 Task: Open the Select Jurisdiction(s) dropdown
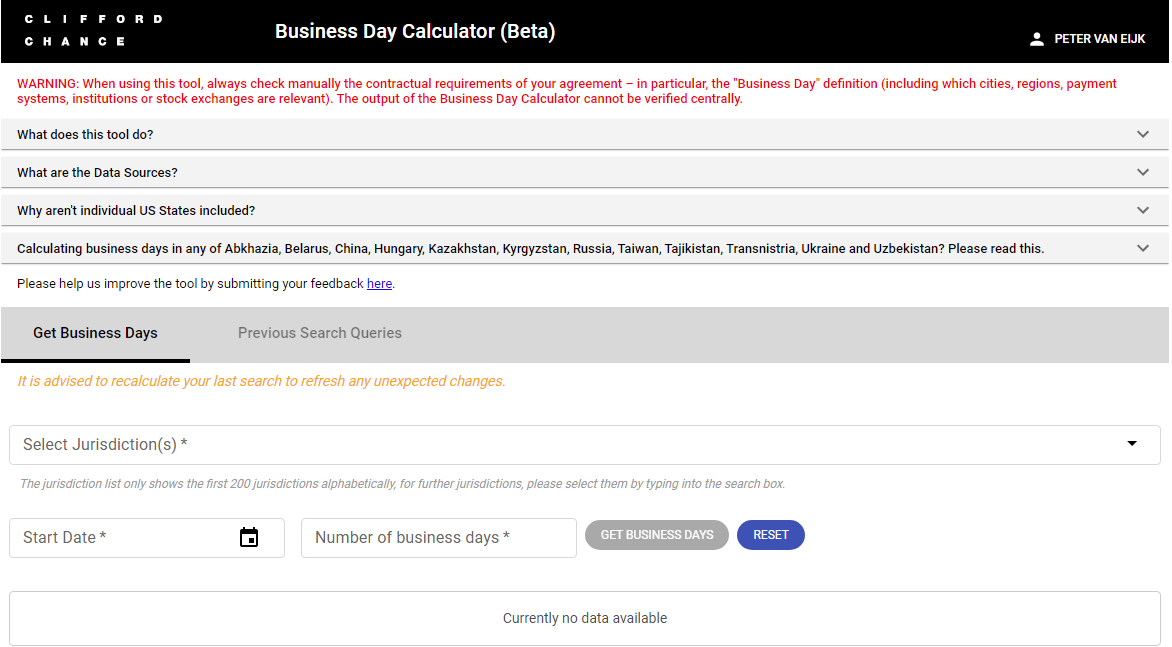[x=585, y=445]
